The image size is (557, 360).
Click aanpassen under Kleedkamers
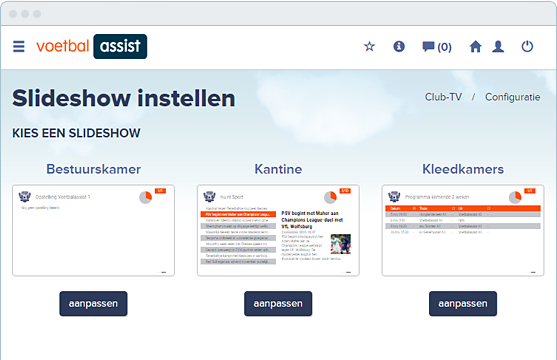[x=463, y=303]
